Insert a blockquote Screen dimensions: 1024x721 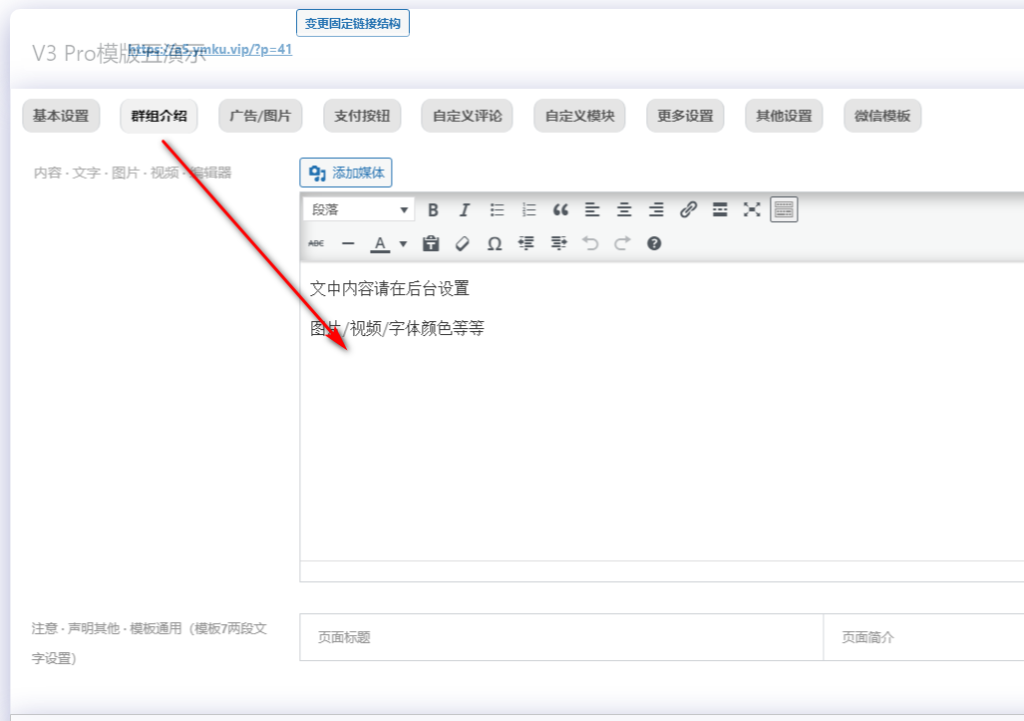coord(560,210)
